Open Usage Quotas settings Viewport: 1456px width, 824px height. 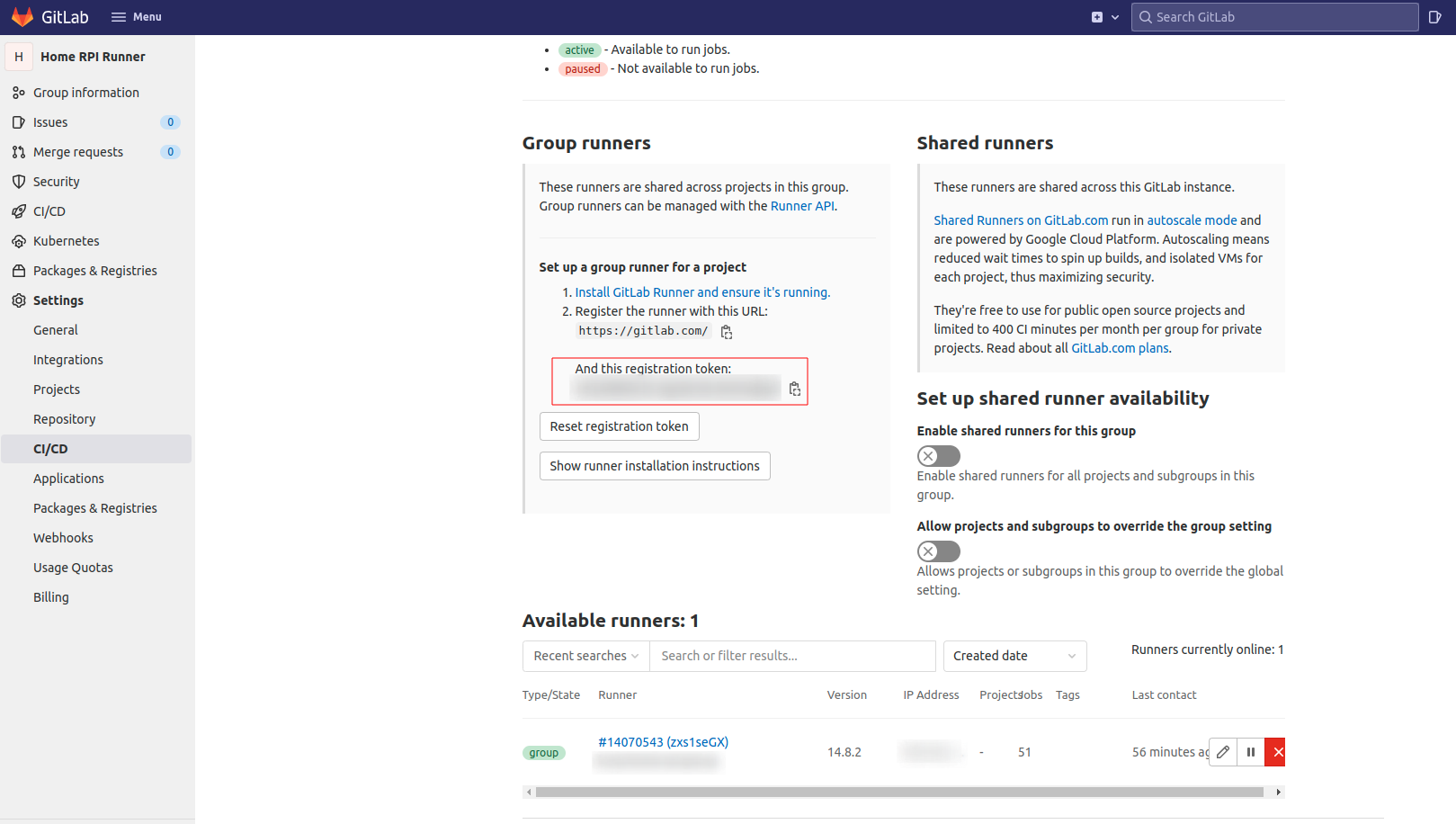[73, 568]
